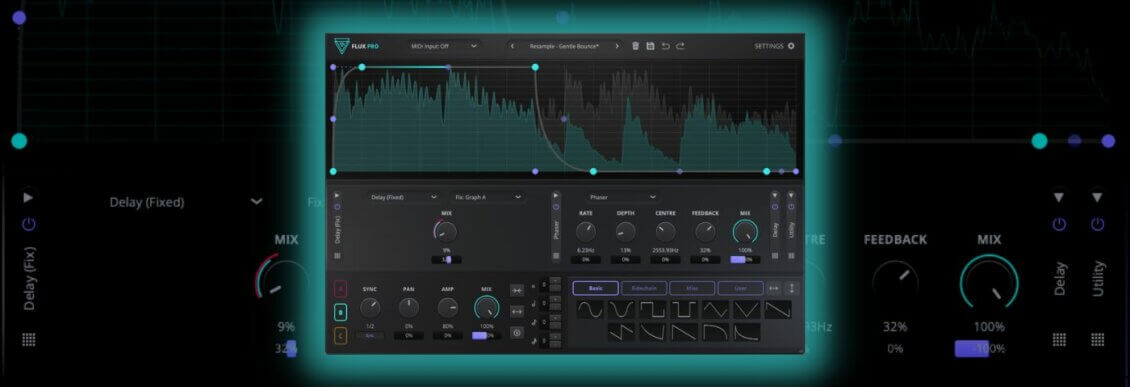Click the Phaser CENTRE knob
1130x387 pixels.
pos(665,231)
